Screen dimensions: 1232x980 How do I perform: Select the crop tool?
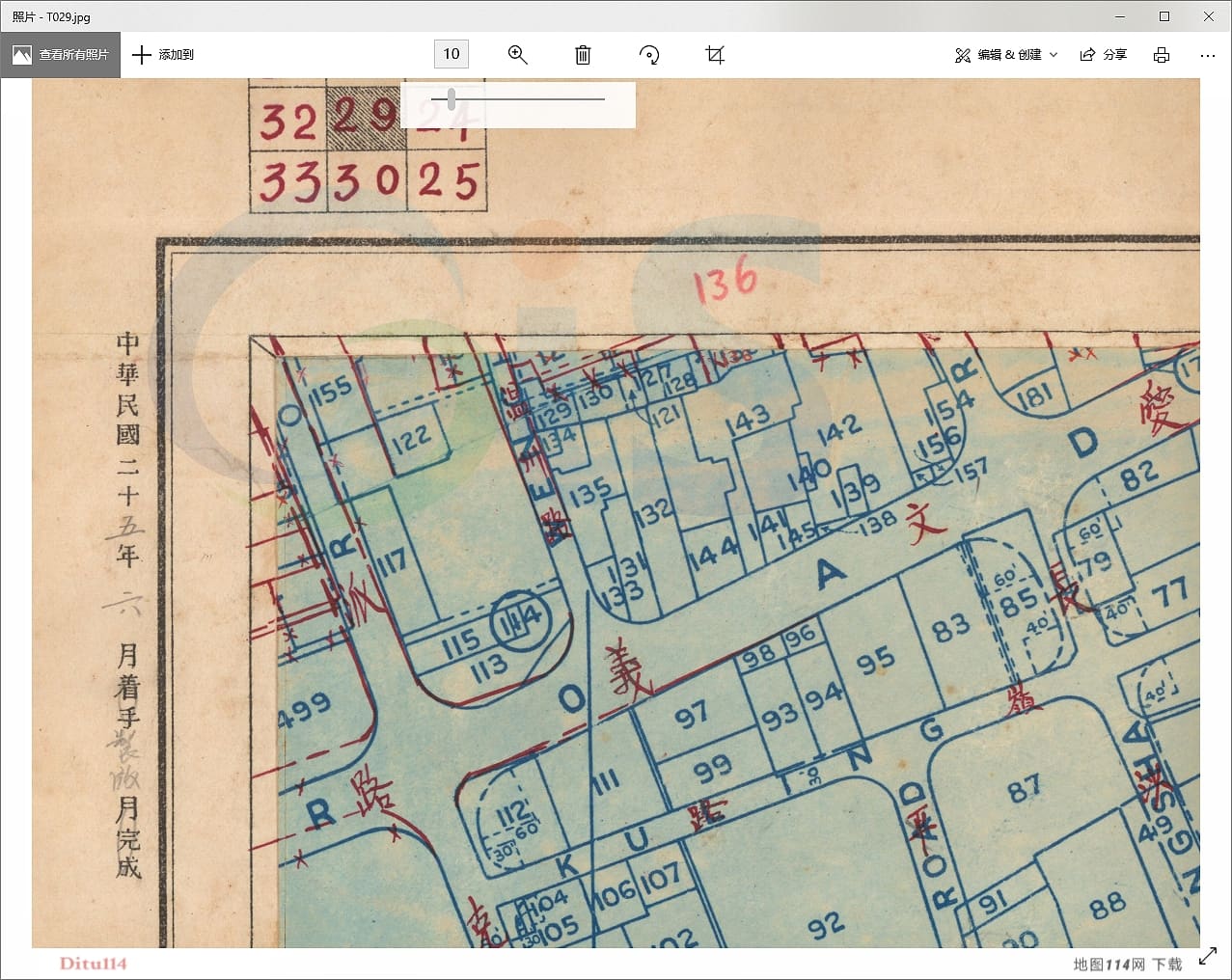pos(715,55)
